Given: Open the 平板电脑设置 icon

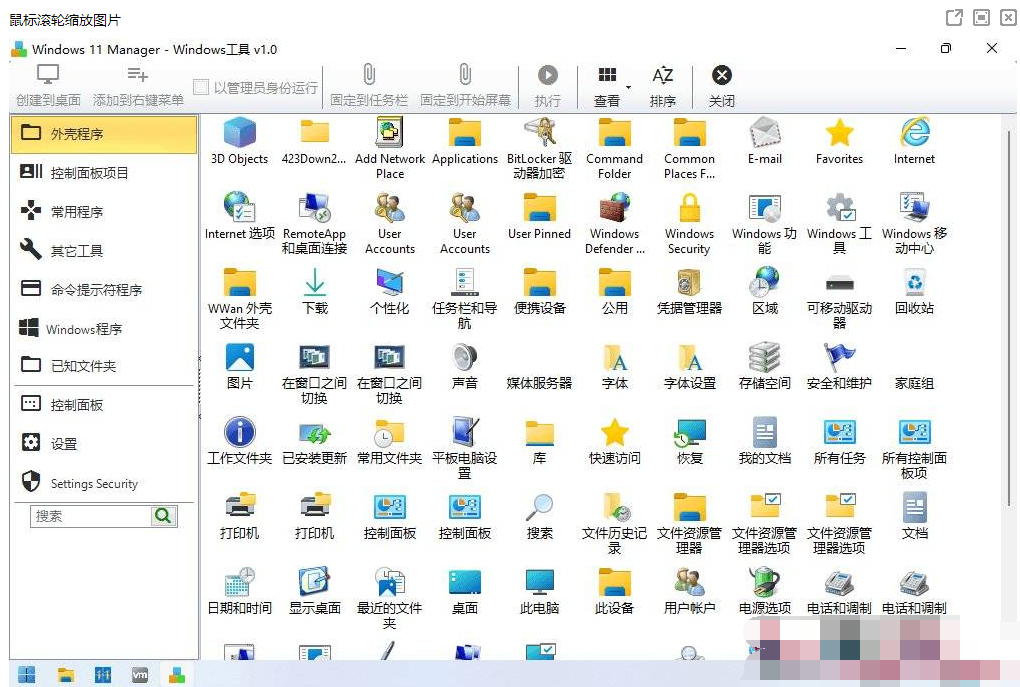Looking at the screenshot, I should (464, 448).
